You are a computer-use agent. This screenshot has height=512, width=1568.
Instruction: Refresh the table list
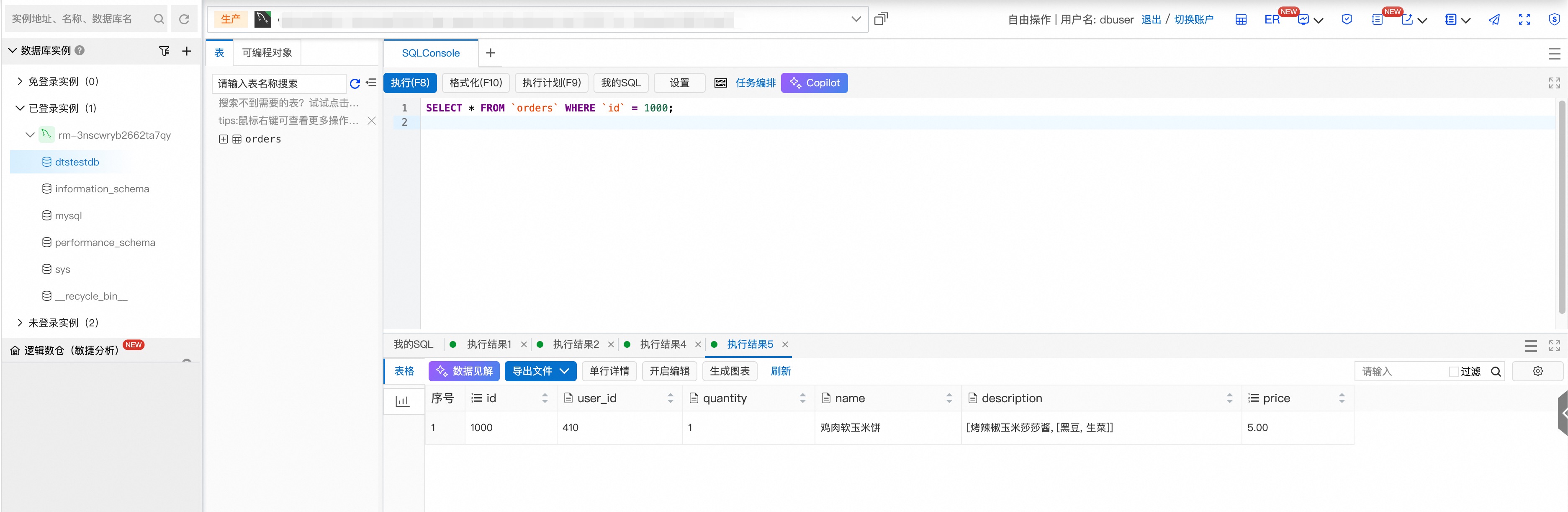(355, 83)
